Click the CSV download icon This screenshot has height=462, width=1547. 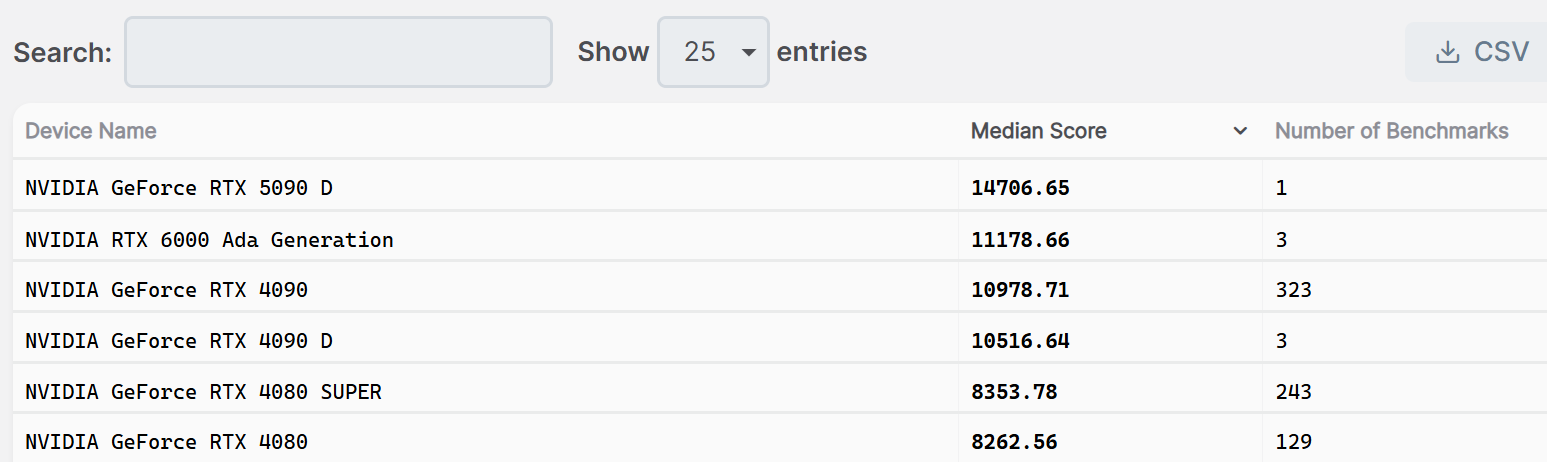(1447, 52)
